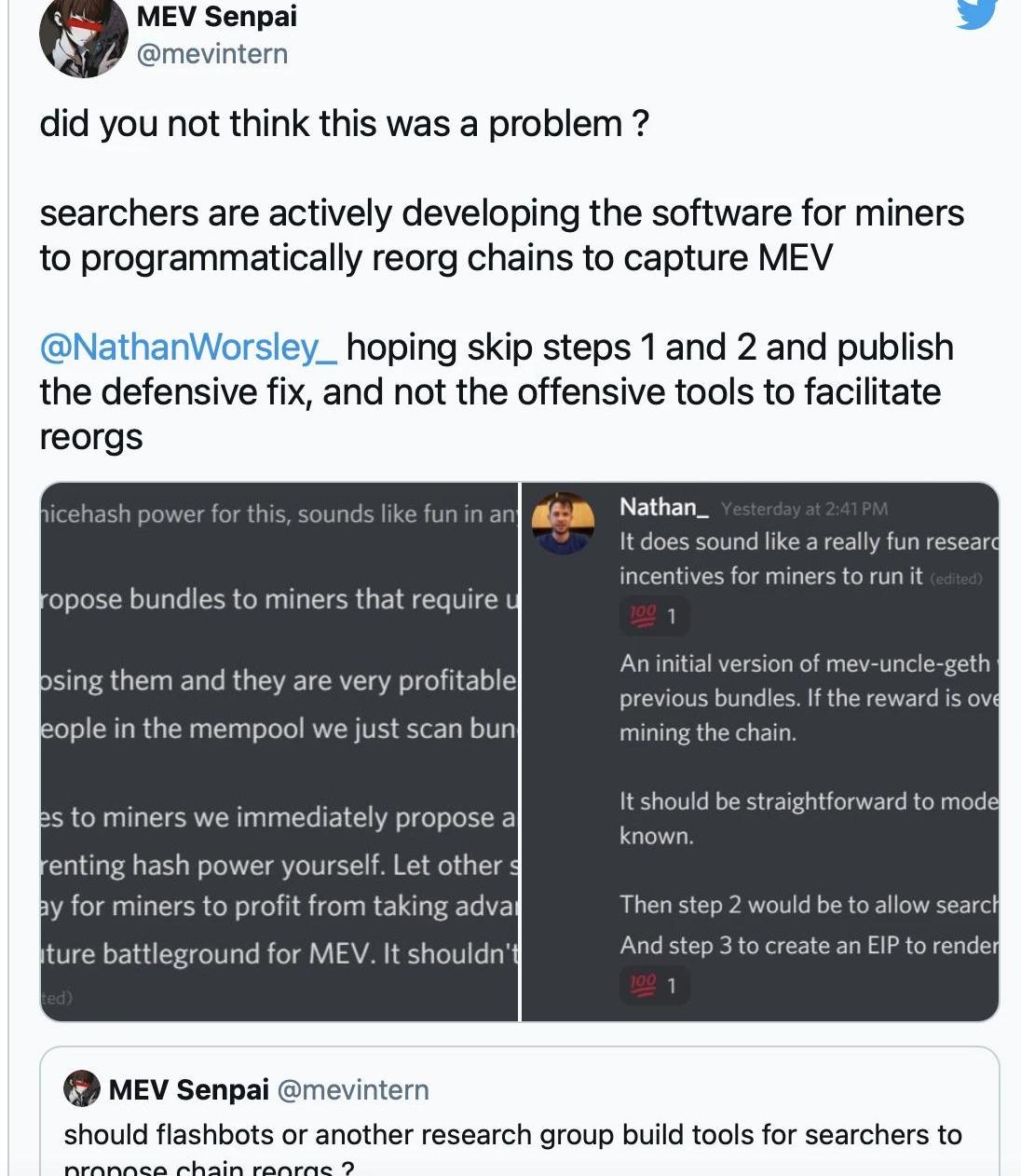Image resolution: width=1021 pixels, height=1176 pixels.
Task: Enlarge the left Discord screenshot image
Action: tap(279, 751)
